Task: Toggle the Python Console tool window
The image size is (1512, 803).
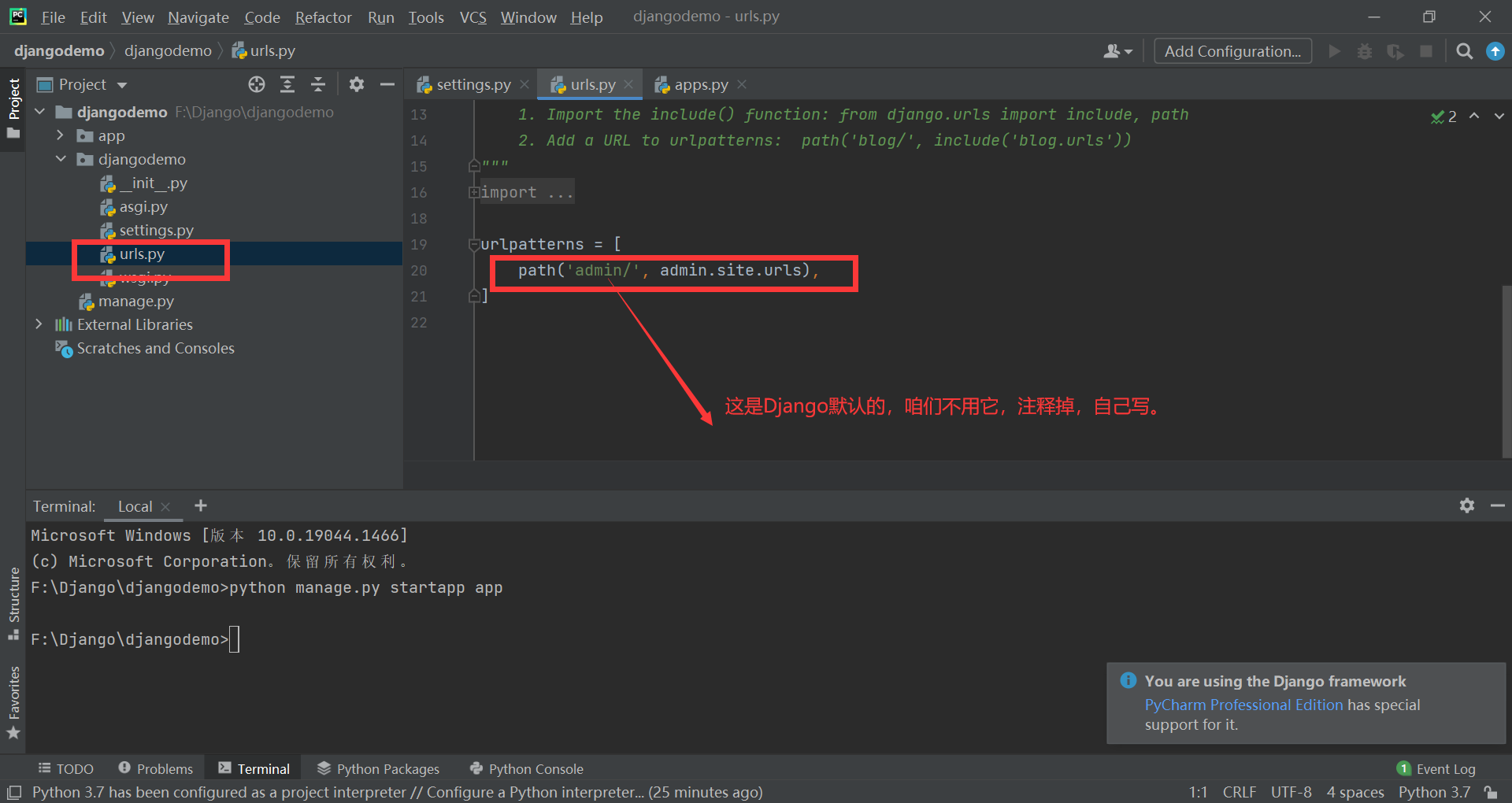Action: (x=526, y=768)
